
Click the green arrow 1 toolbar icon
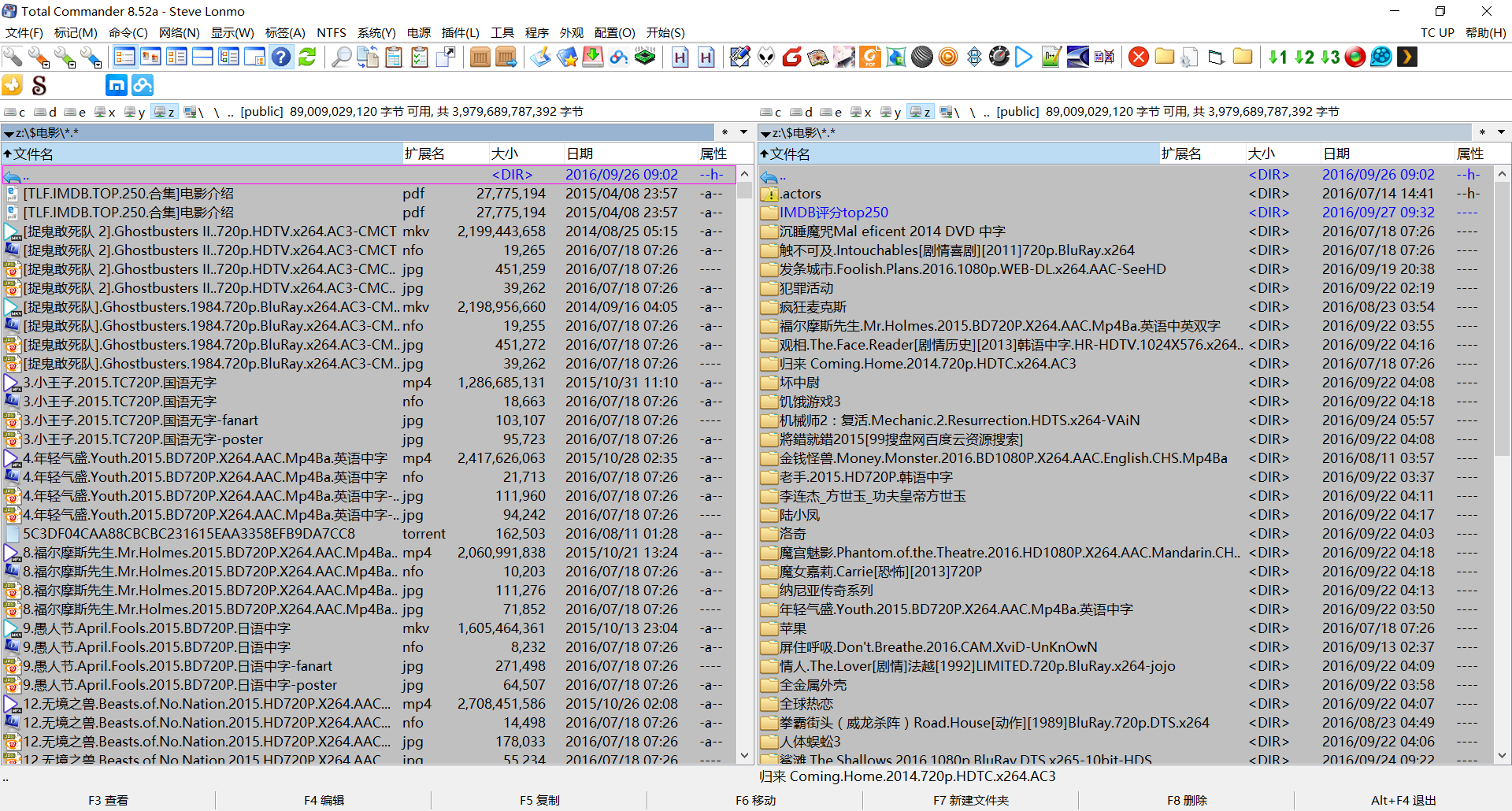[x=1277, y=57]
